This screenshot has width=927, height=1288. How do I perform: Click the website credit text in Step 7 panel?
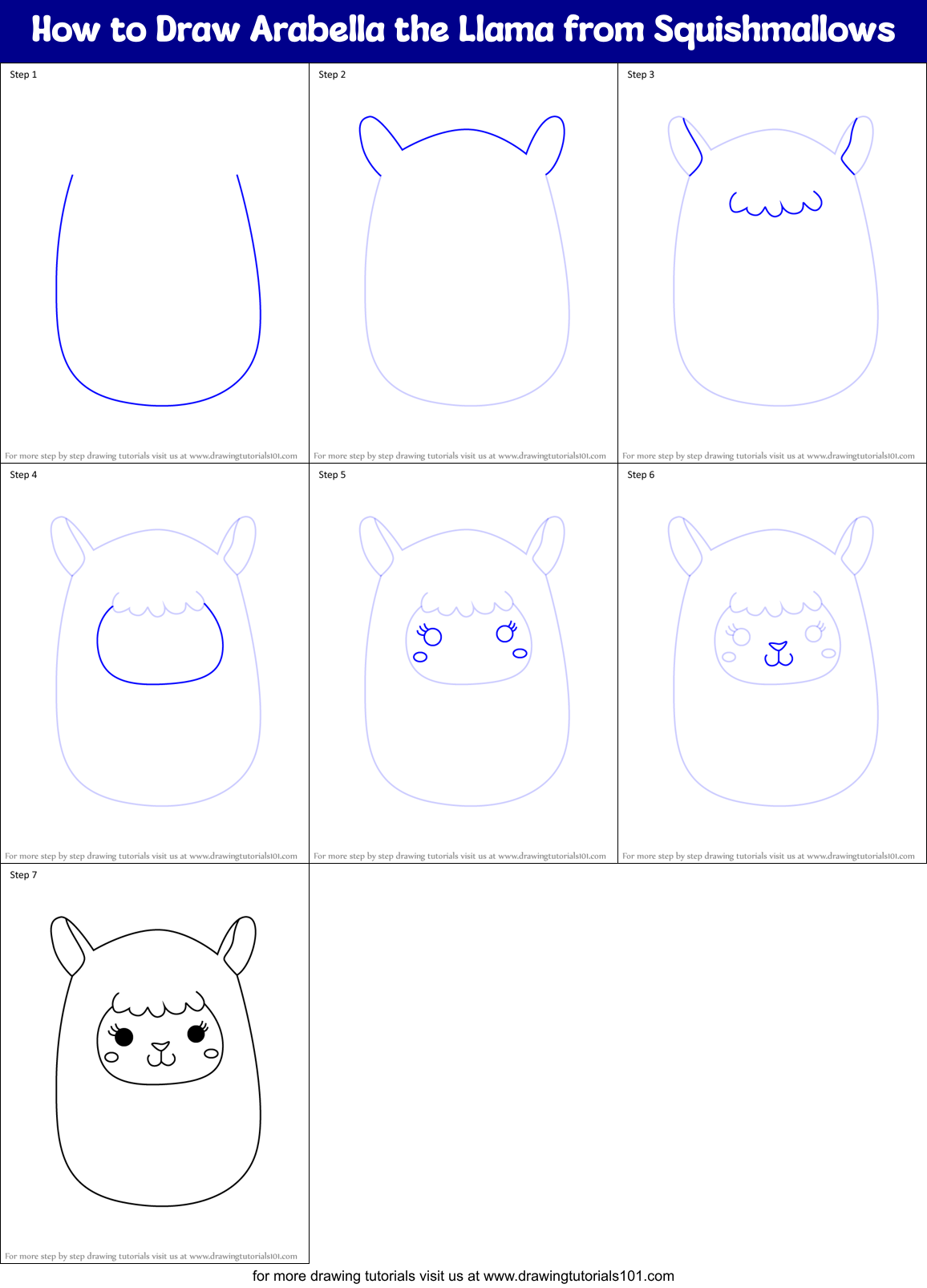coord(151,1256)
